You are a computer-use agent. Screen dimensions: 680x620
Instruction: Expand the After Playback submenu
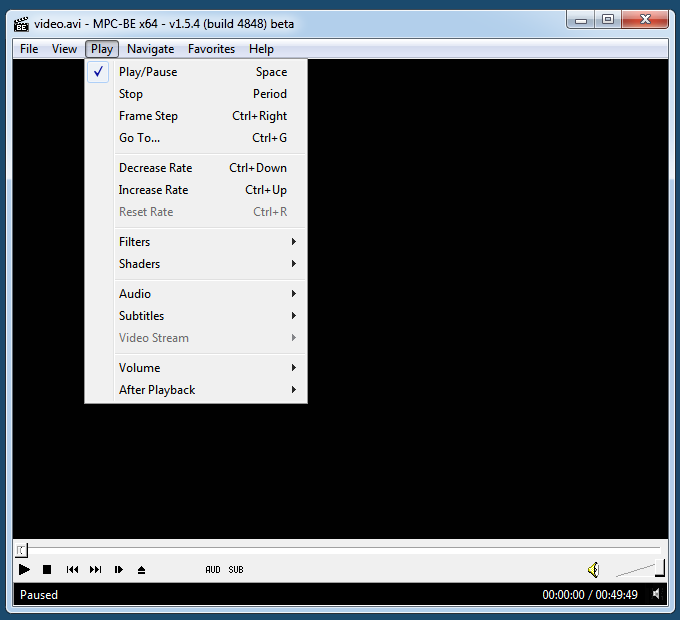pos(196,390)
